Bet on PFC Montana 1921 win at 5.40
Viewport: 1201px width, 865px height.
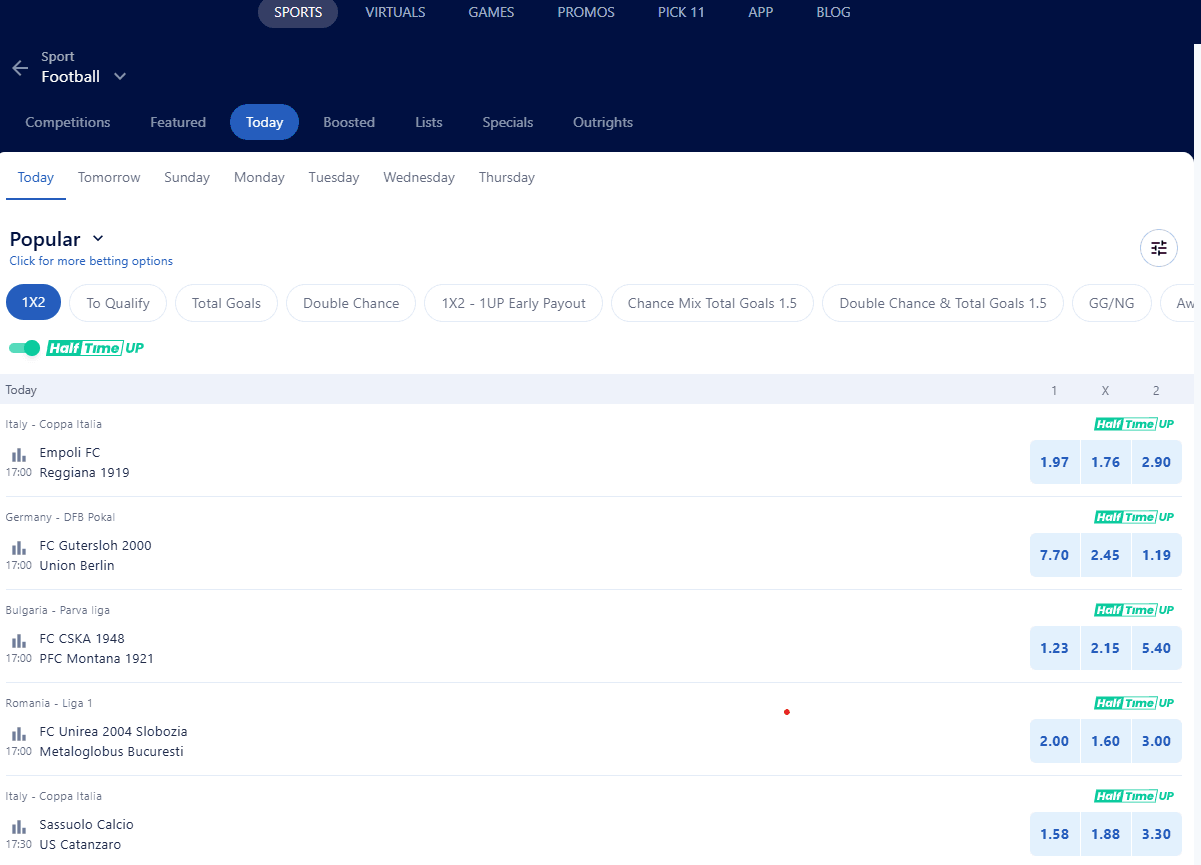(x=1157, y=648)
